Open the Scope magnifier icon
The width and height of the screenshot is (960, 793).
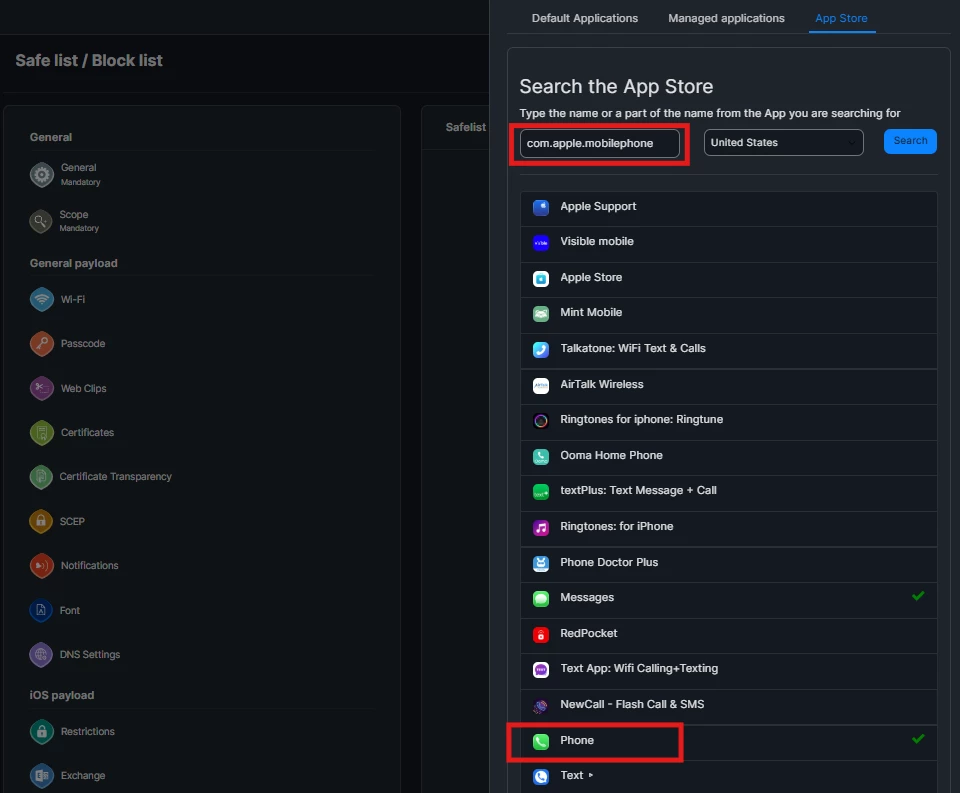[41, 221]
